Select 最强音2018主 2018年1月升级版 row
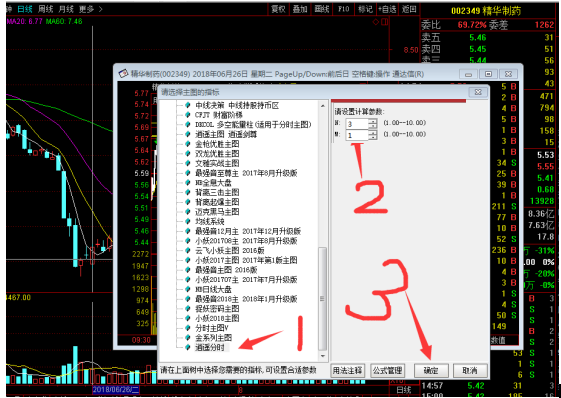The height and width of the screenshot is (398, 561). click(x=246, y=299)
